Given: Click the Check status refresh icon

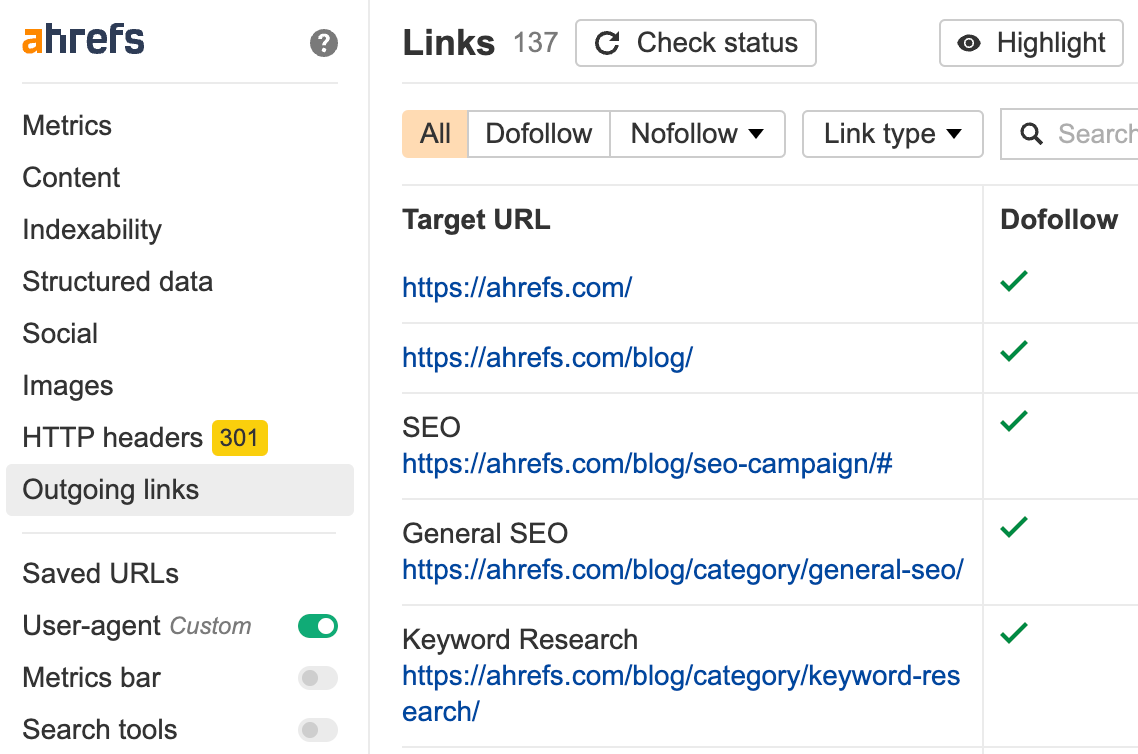Looking at the screenshot, I should tap(607, 44).
